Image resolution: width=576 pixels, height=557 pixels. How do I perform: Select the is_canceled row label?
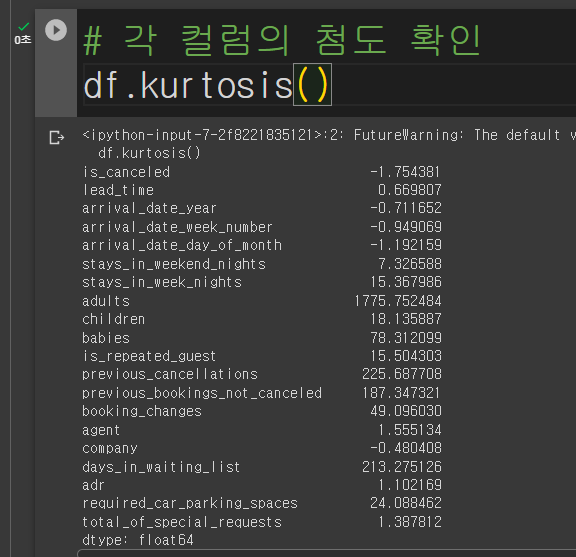(126, 172)
